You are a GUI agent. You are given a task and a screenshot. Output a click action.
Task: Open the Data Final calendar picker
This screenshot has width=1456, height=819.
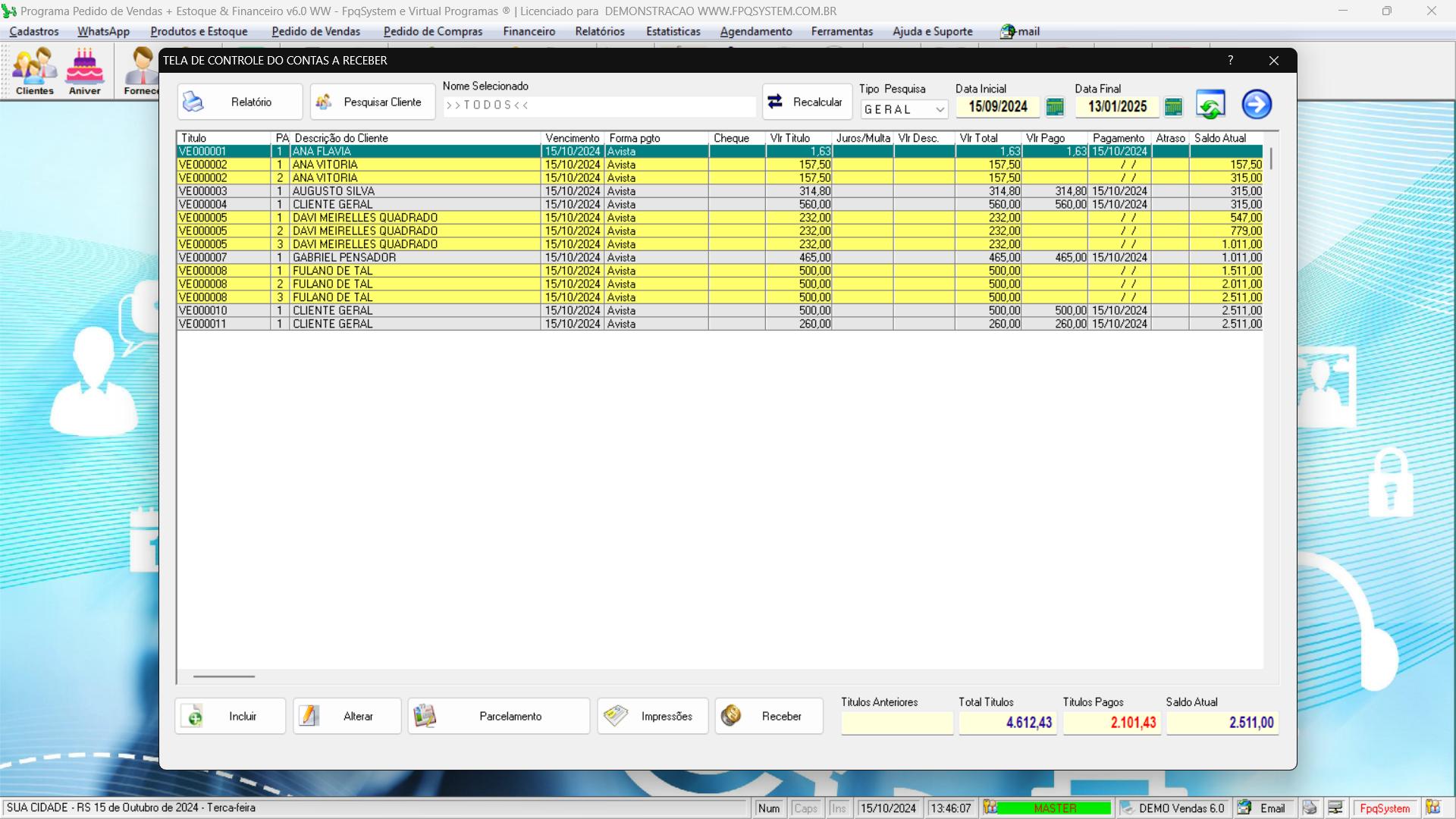coord(1173,107)
